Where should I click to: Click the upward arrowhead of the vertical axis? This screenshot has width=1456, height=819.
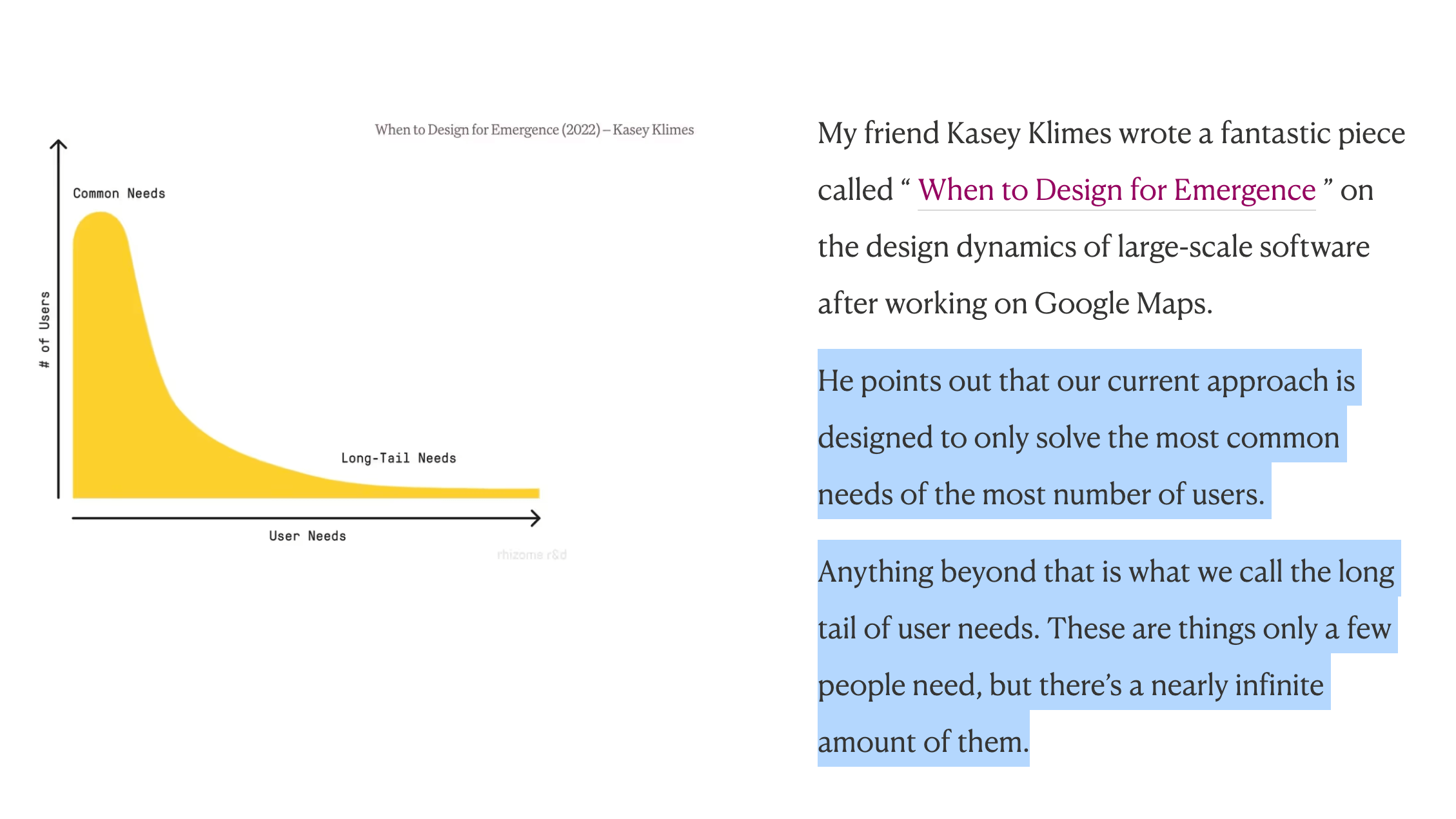coord(59,144)
